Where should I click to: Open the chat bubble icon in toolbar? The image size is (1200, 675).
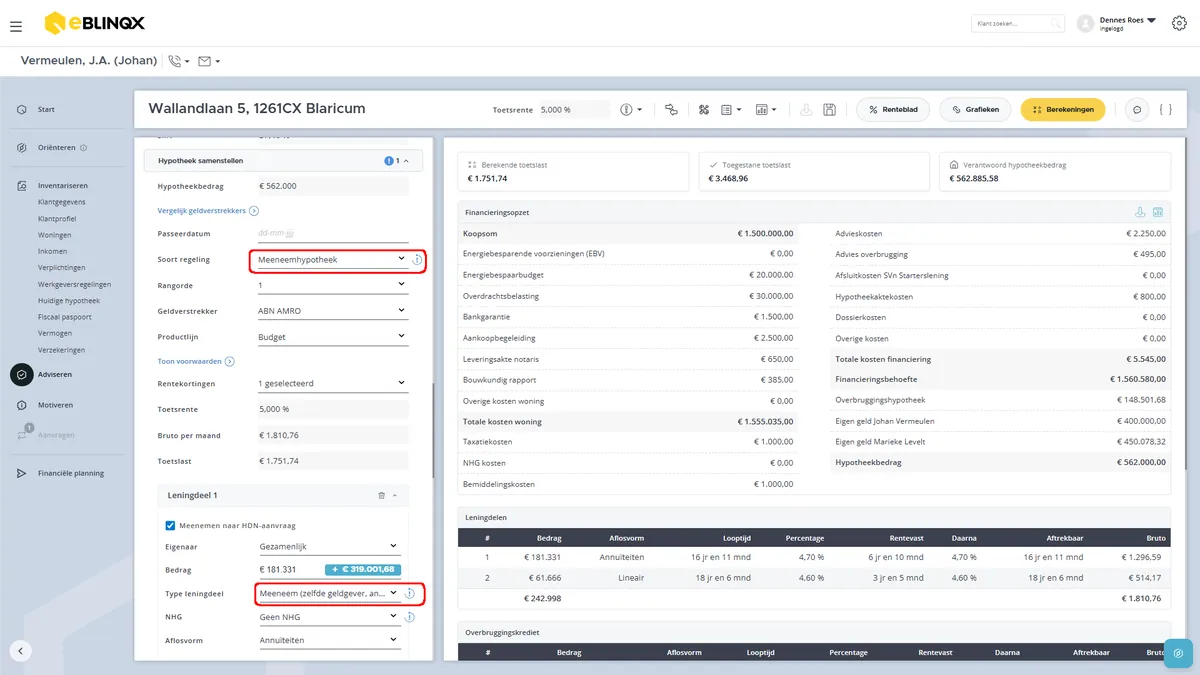(1136, 109)
